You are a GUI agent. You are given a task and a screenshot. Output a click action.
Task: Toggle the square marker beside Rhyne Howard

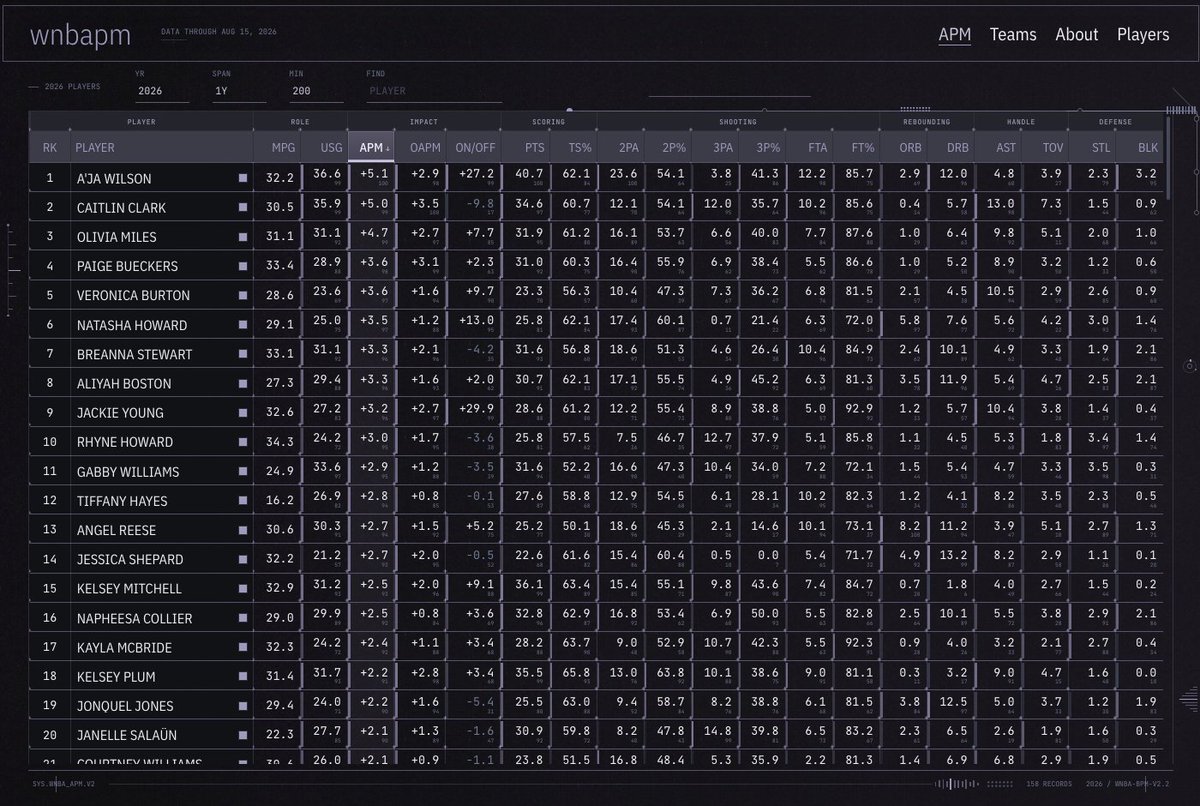click(242, 442)
